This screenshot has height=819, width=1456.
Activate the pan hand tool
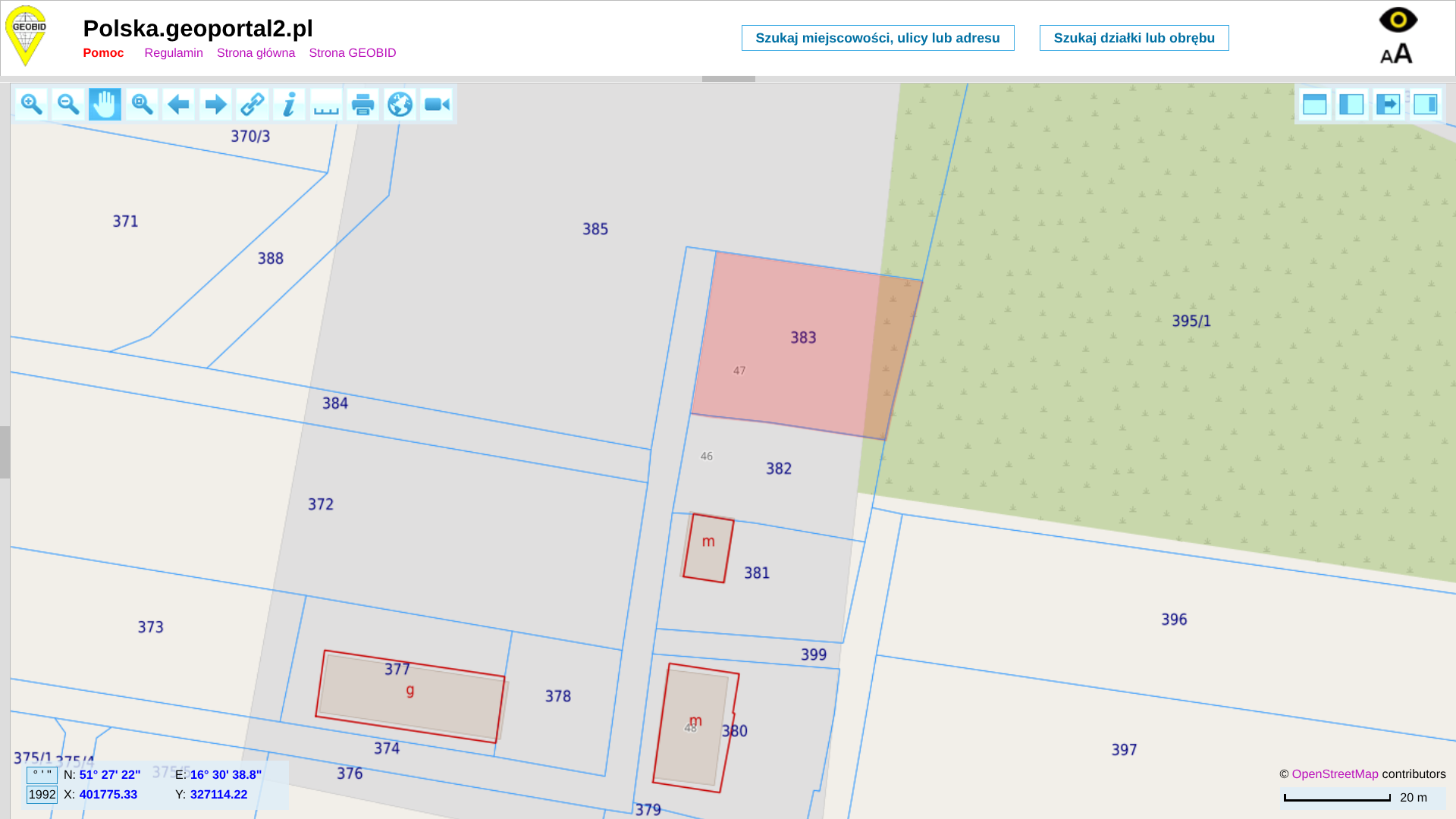105,104
